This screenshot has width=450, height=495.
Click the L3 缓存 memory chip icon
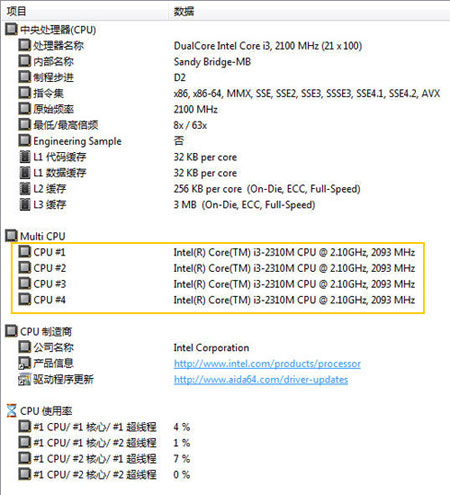tap(25, 204)
